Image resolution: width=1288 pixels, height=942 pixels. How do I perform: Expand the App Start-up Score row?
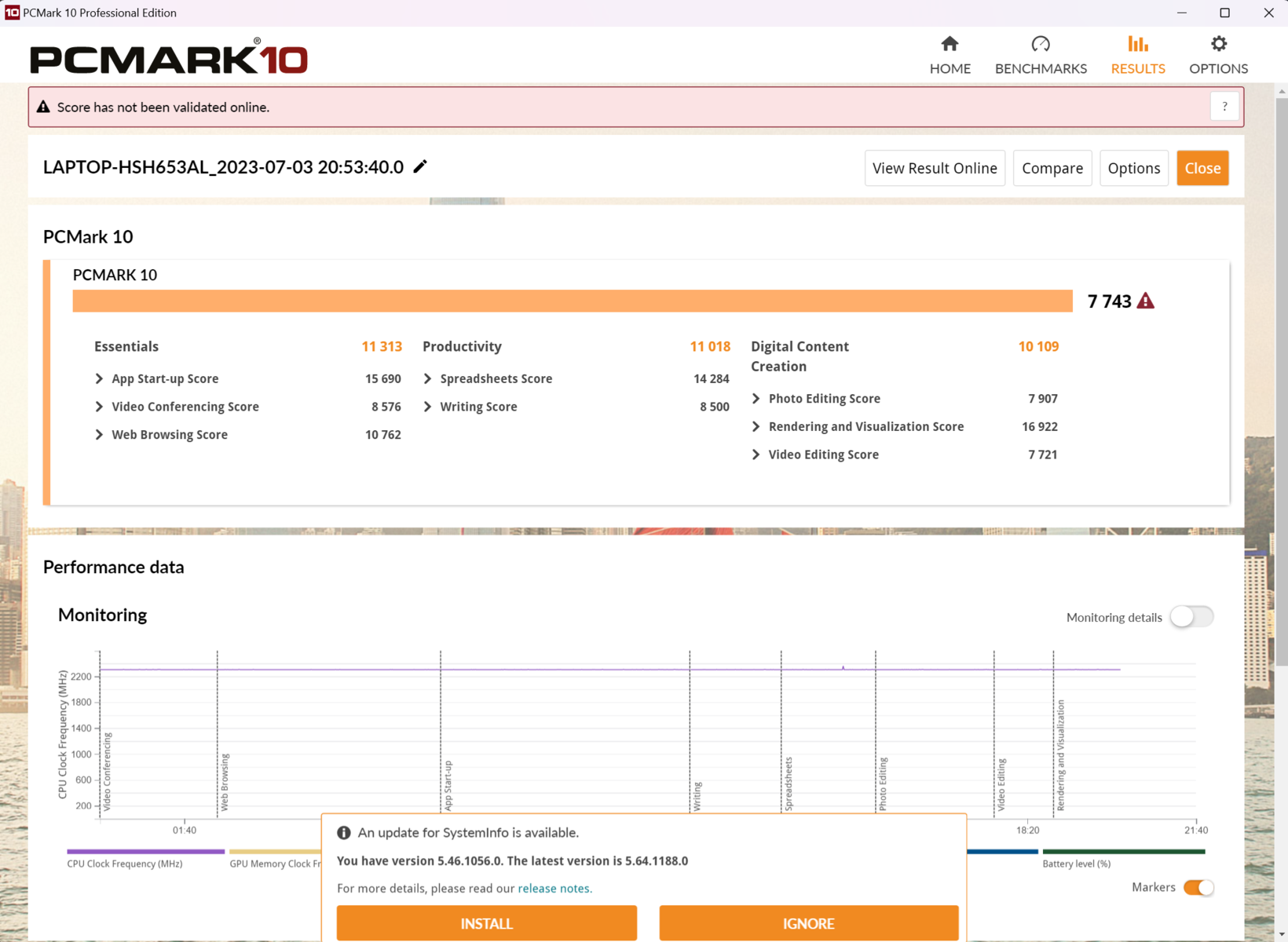[x=99, y=378]
